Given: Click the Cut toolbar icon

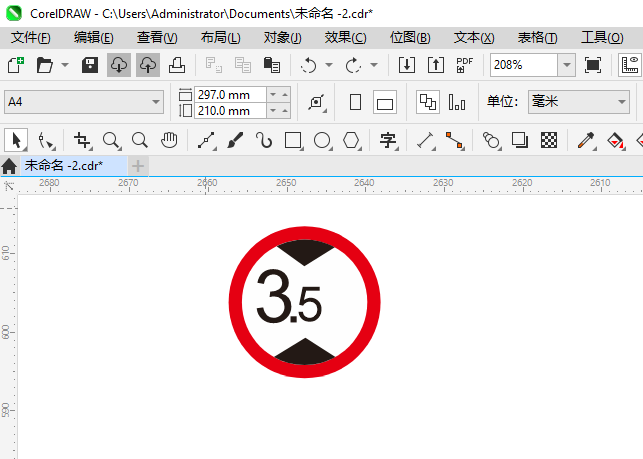Looking at the screenshot, I should point(214,65).
